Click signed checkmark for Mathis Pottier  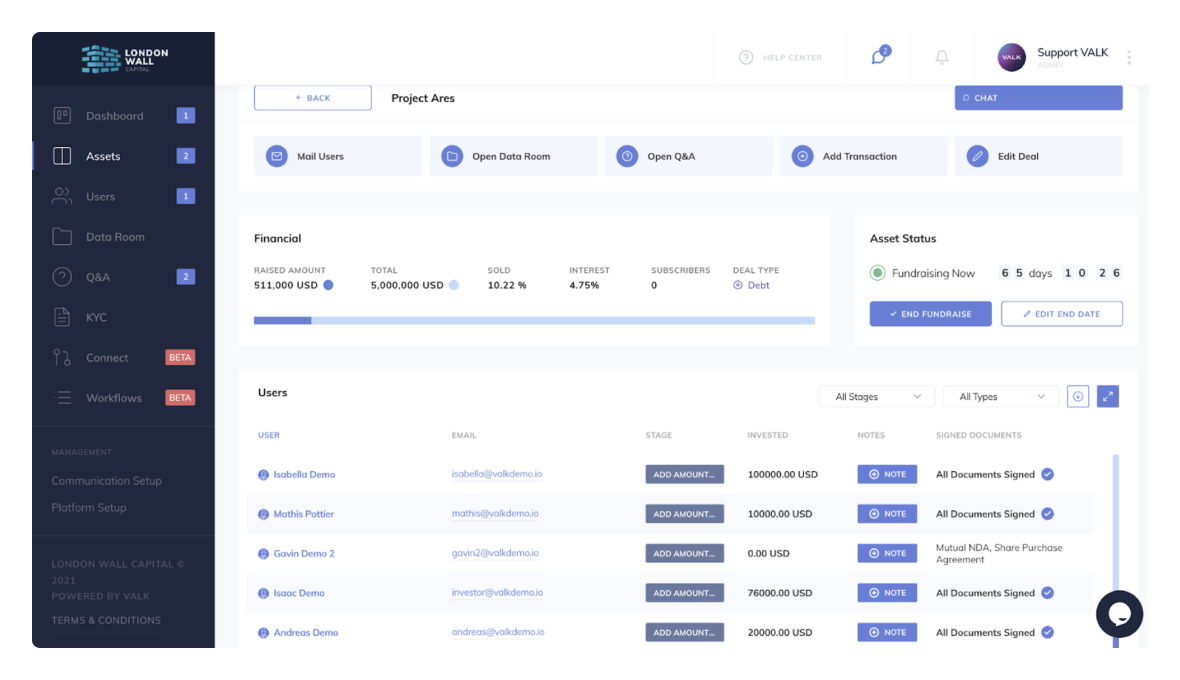[x=1047, y=514]
